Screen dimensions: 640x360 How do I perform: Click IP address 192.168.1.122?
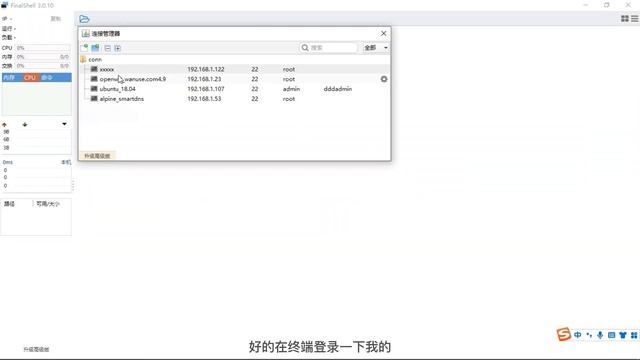206,69
